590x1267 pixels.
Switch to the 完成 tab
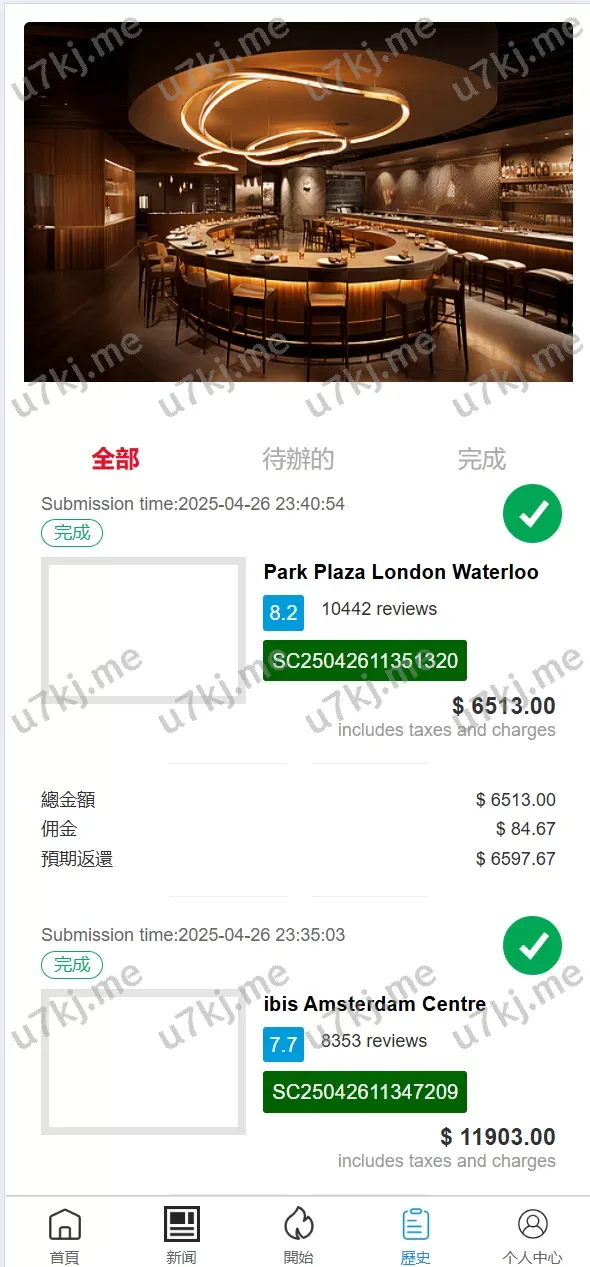tap(482, 459)
